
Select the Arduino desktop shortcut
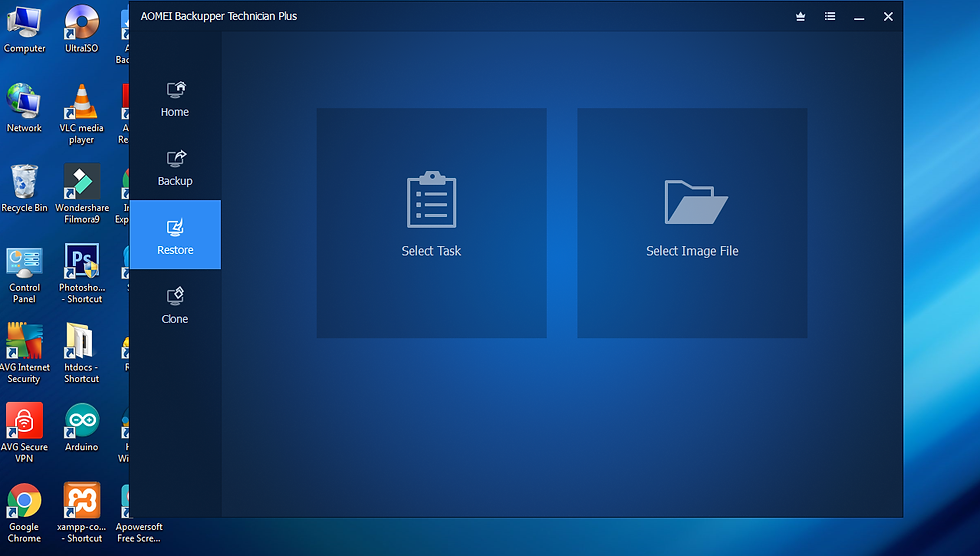82,428
